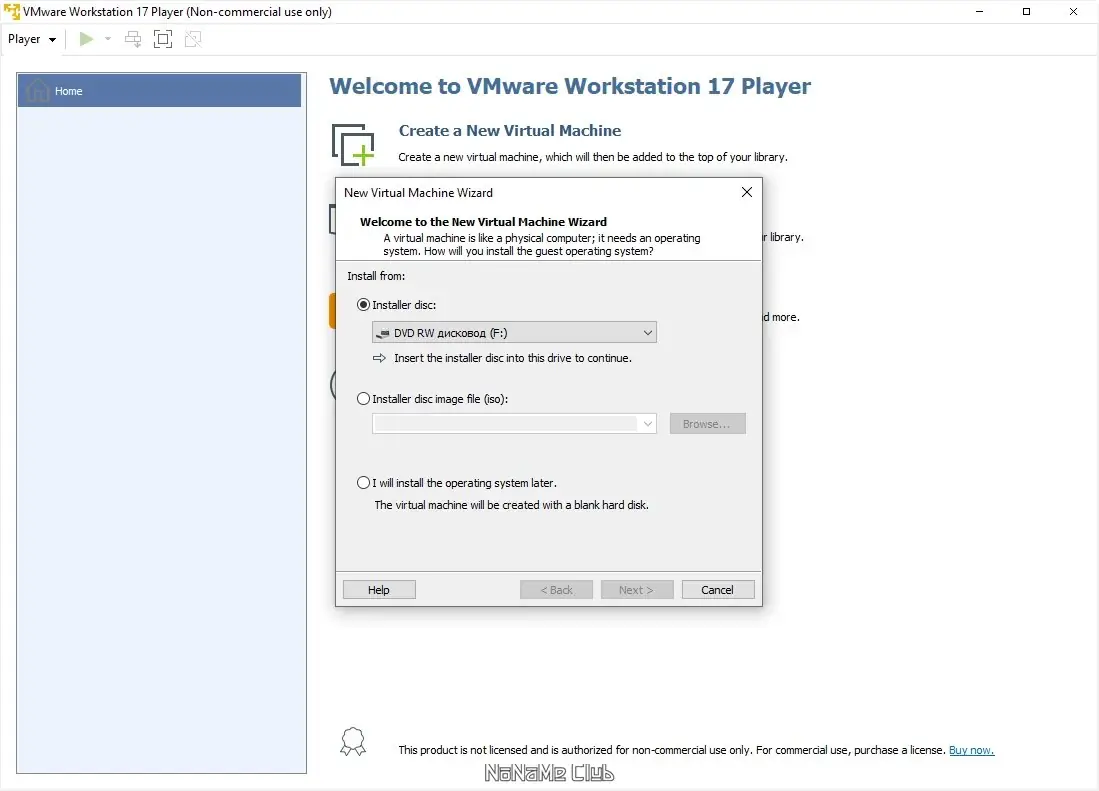Click the < Back button
The image size is (1099, 791).
557,590
